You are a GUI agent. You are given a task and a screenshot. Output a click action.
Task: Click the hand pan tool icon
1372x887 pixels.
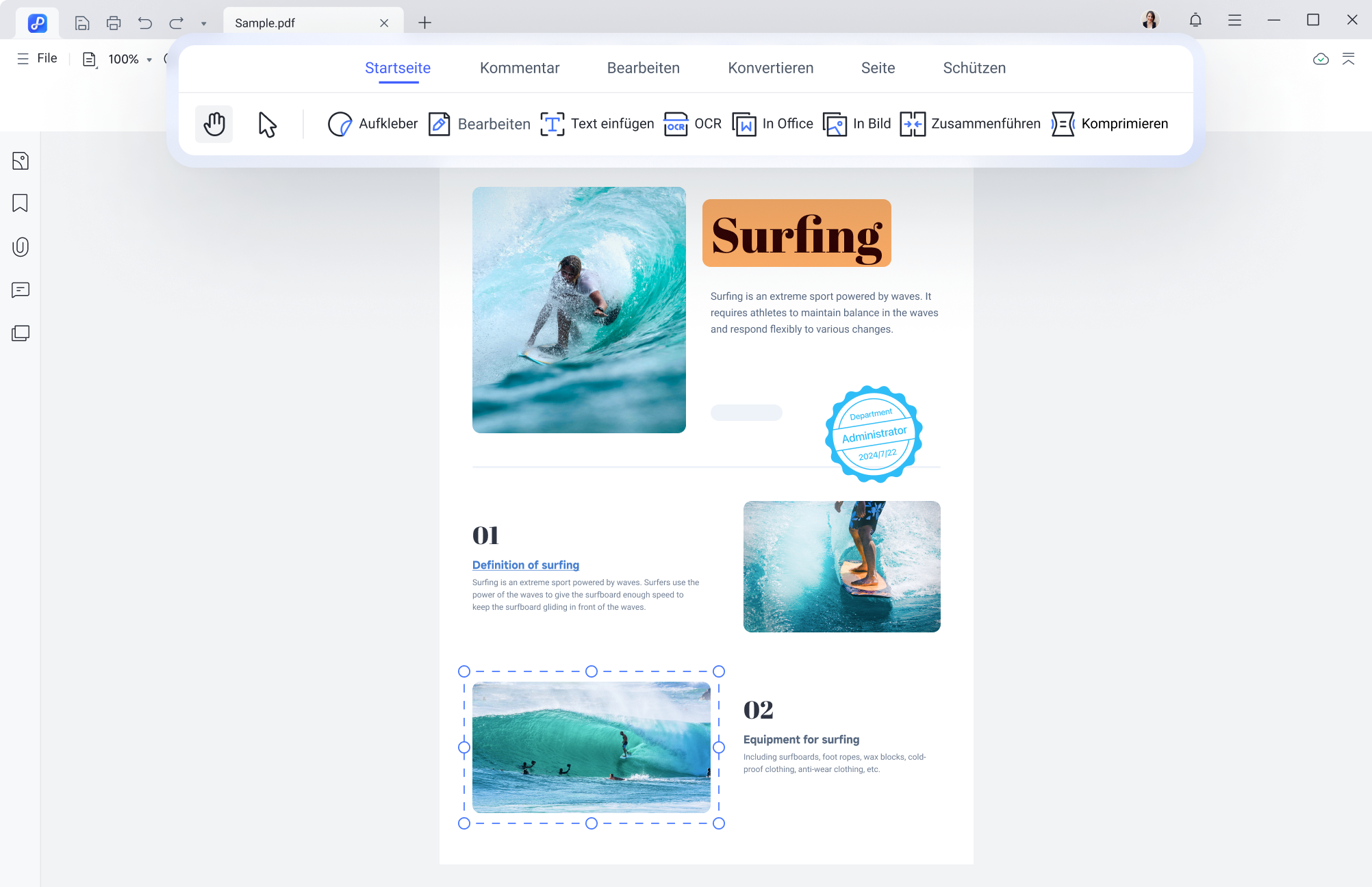pos(214,124)
